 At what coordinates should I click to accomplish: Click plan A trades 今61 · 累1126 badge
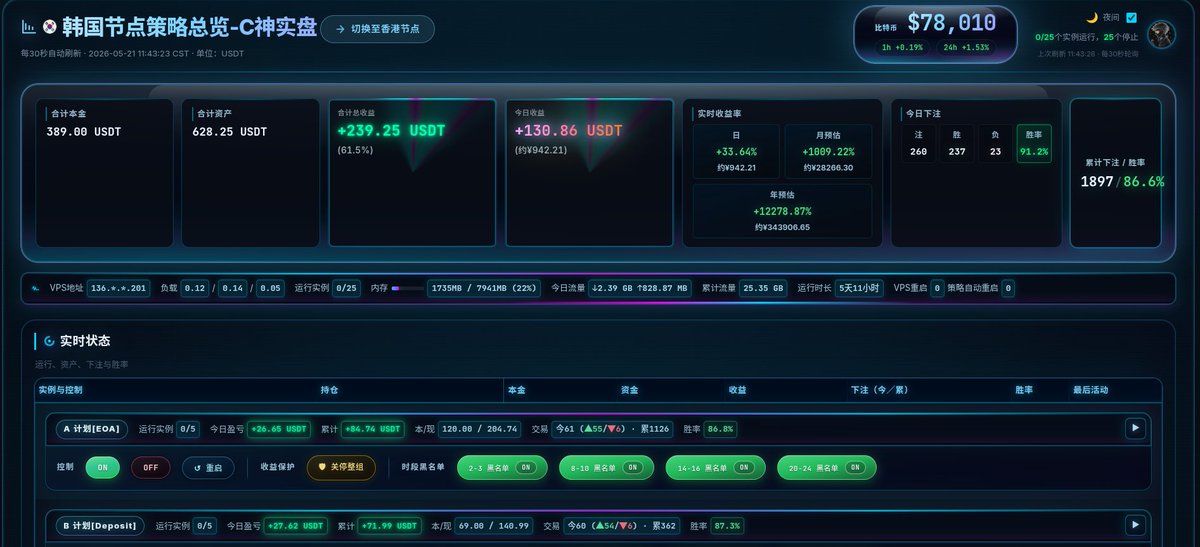[x=614, y=429]
